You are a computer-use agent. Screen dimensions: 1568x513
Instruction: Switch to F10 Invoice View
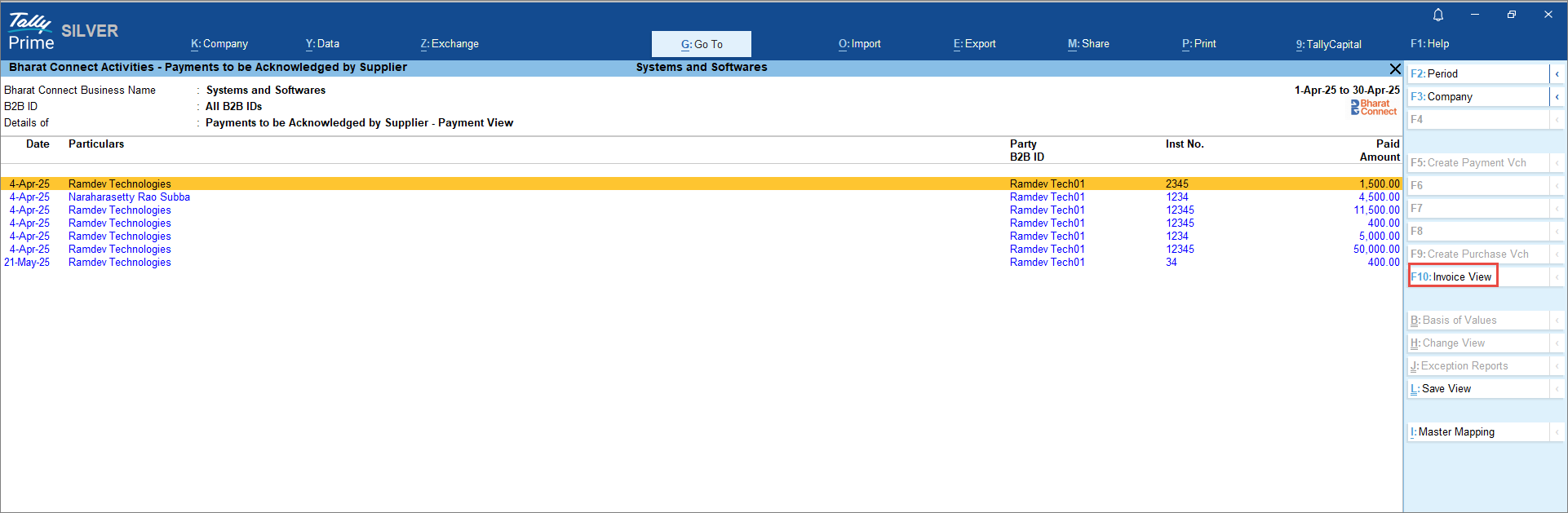(1452, 277)
